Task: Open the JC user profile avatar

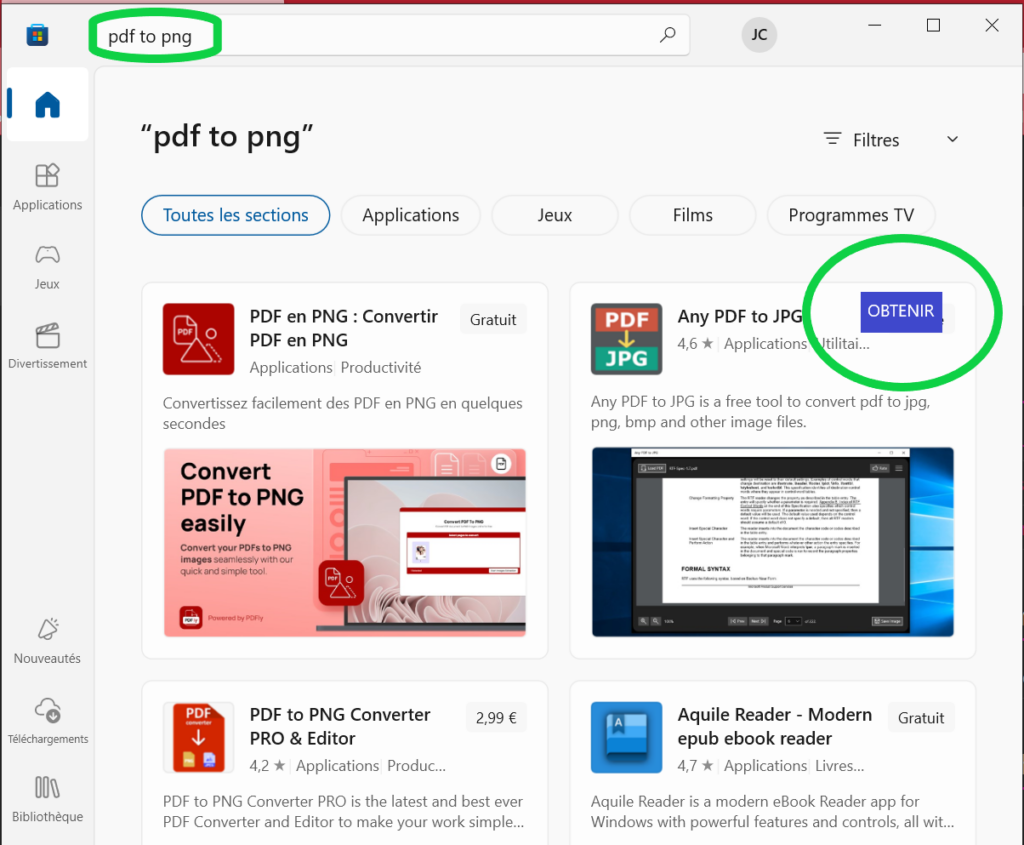Action: (759, 35)
